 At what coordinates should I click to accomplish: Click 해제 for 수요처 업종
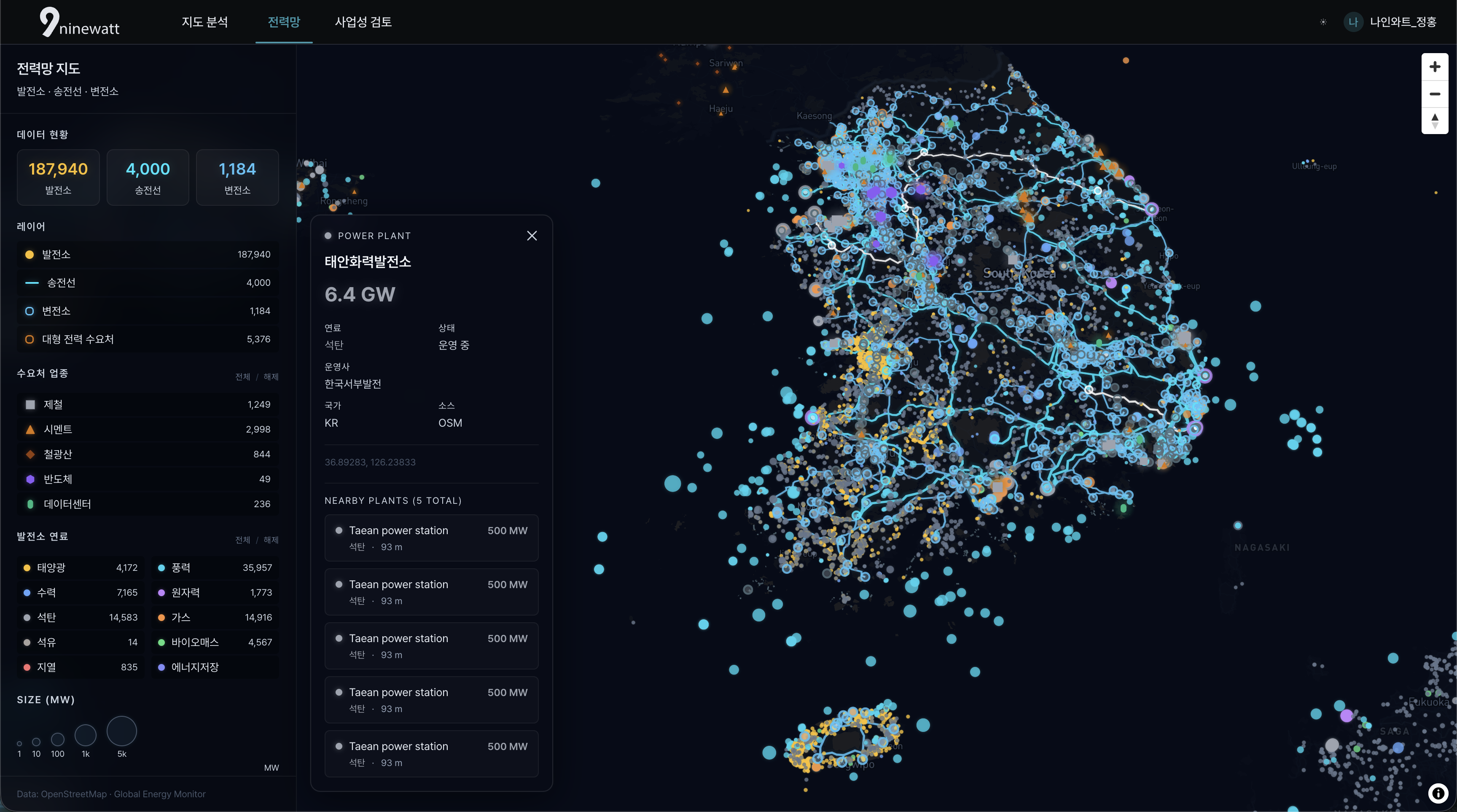tap(271, 376)
